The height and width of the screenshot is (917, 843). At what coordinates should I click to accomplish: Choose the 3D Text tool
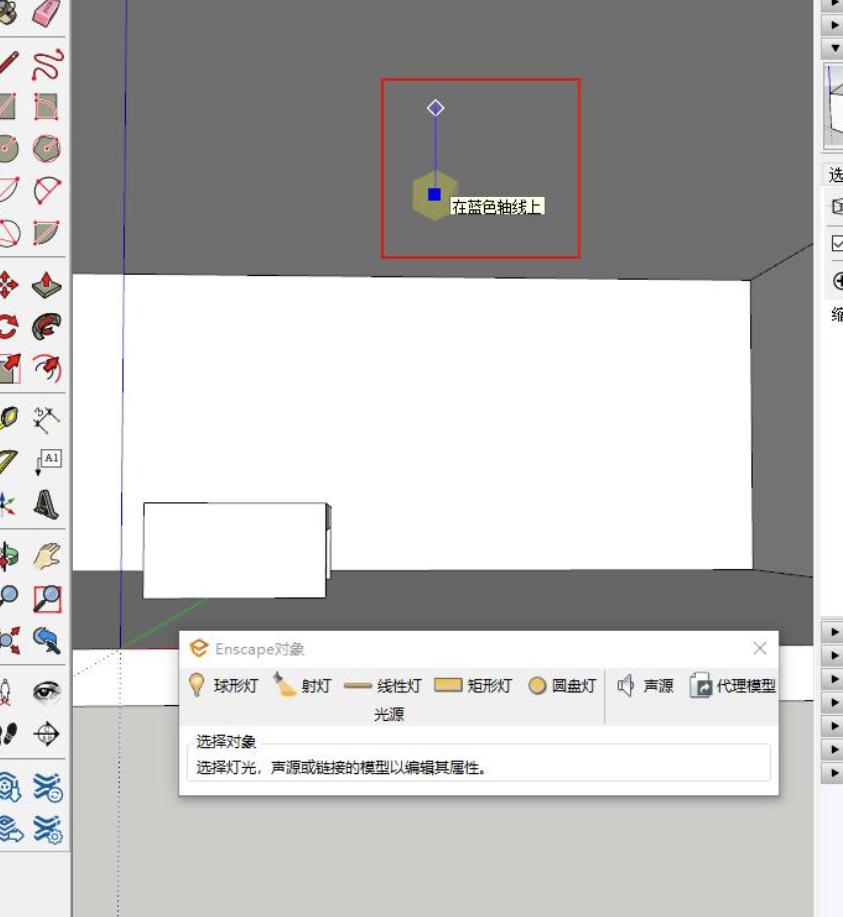point(46,503)
